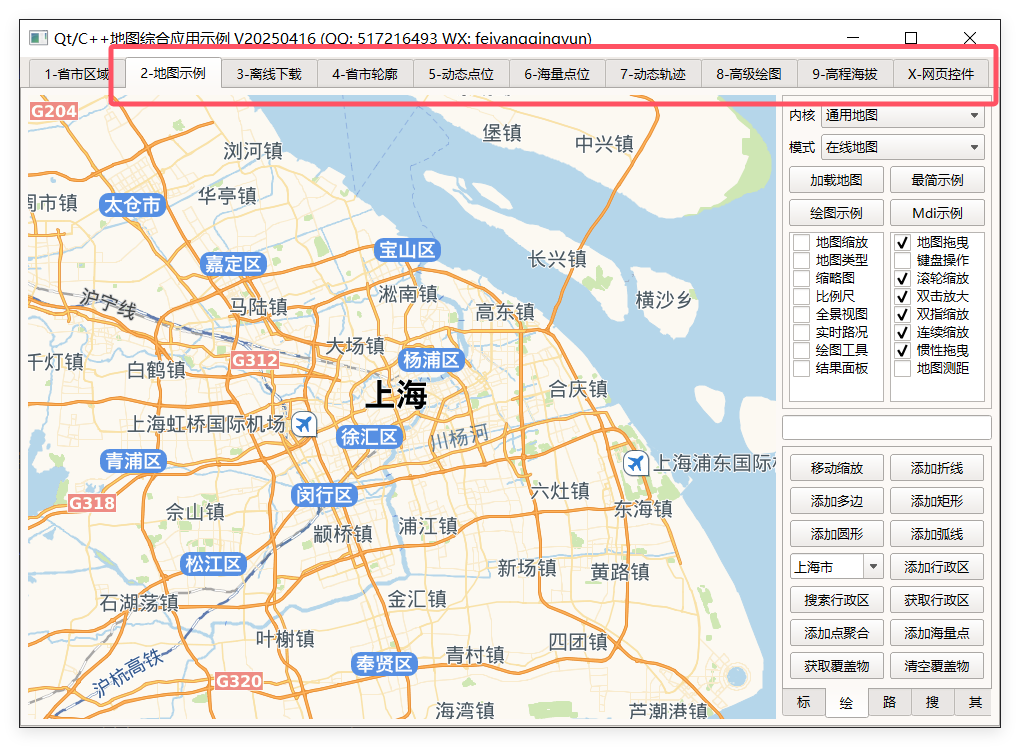
Task: Select the bottom 其 tab
Action: 974,702
